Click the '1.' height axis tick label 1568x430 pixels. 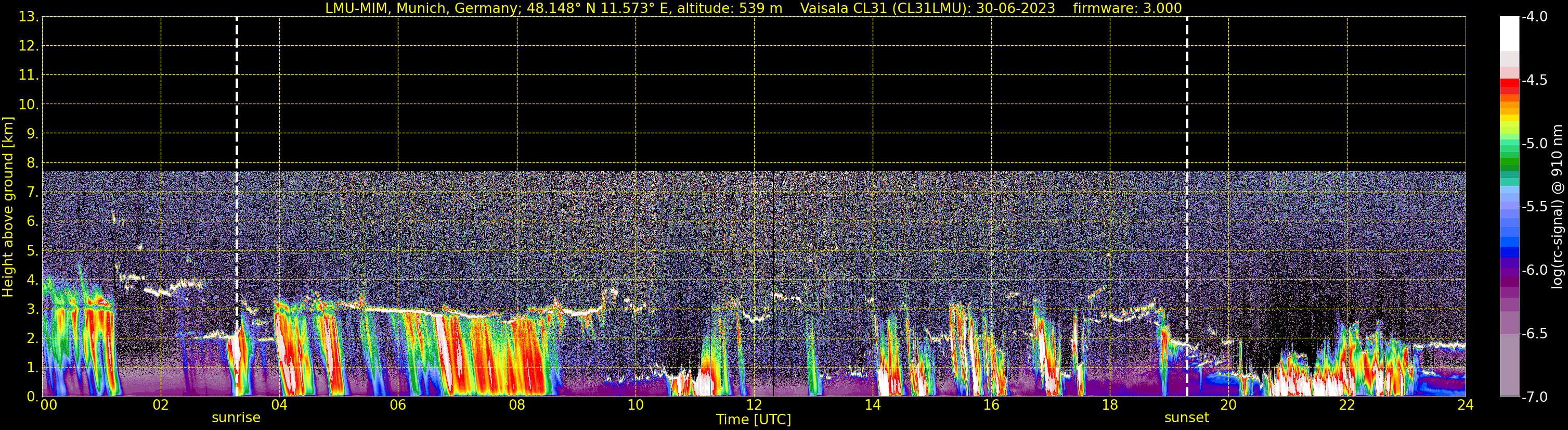(x=32, y=367)
